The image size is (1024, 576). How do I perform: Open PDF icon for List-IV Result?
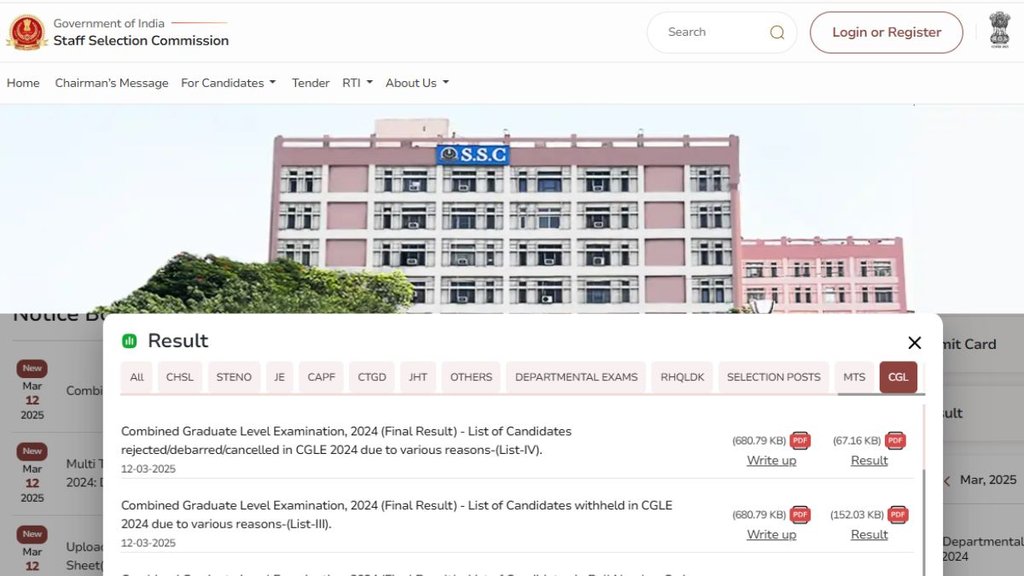coord(895,441)
